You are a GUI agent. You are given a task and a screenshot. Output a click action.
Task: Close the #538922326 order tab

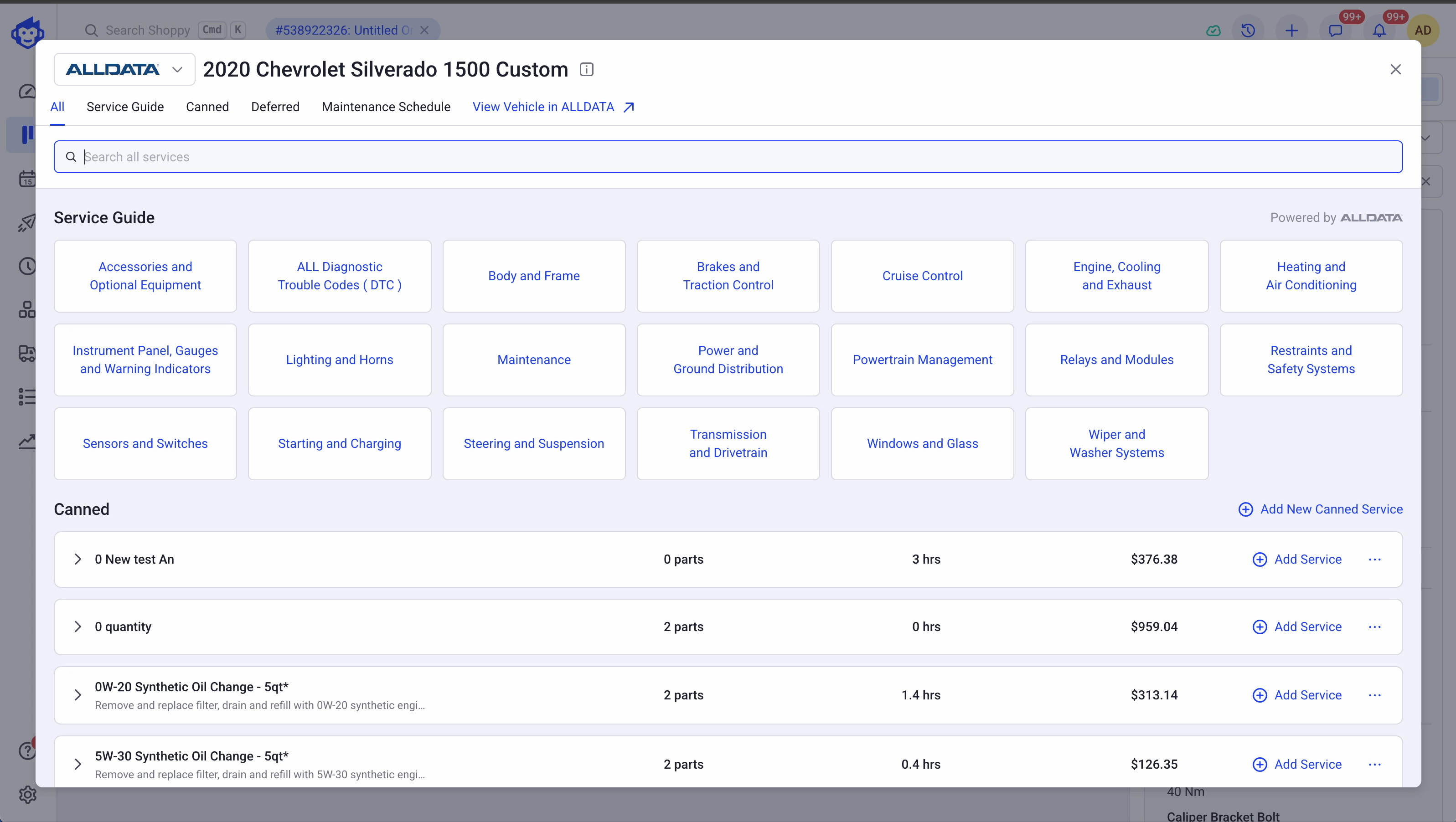pos(424,30)
